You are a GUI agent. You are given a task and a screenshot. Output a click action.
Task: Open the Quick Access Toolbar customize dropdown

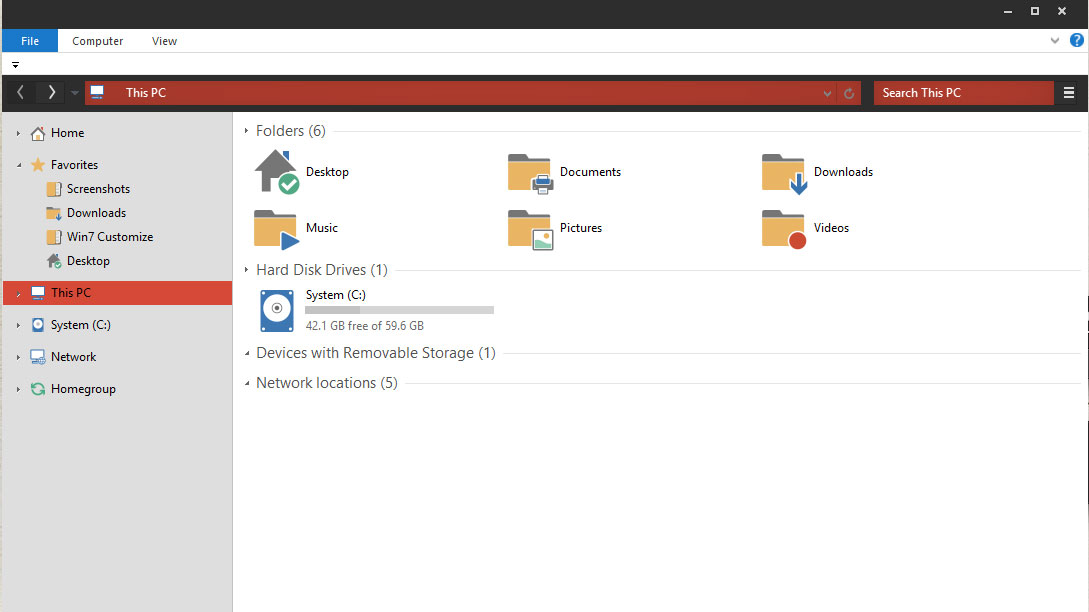click(x=15, y=65)
